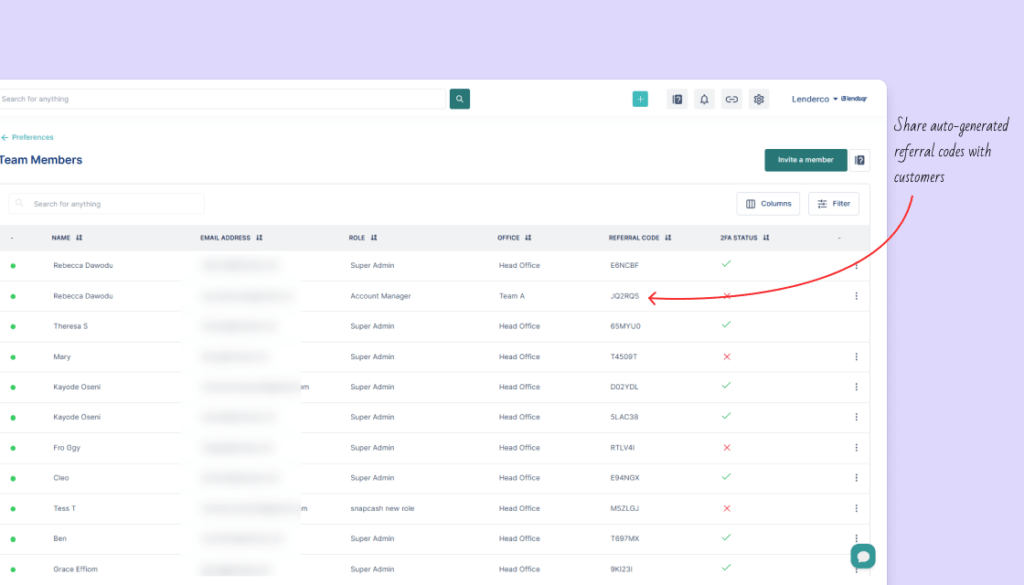Click help icon beside Invite a member
1024x585 pixels.
[859, 160]
